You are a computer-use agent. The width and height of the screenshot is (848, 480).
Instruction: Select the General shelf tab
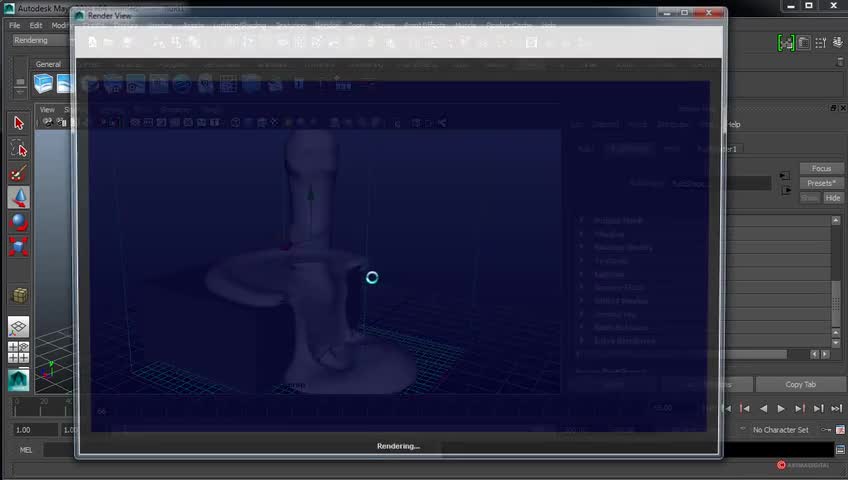[48, 64]
